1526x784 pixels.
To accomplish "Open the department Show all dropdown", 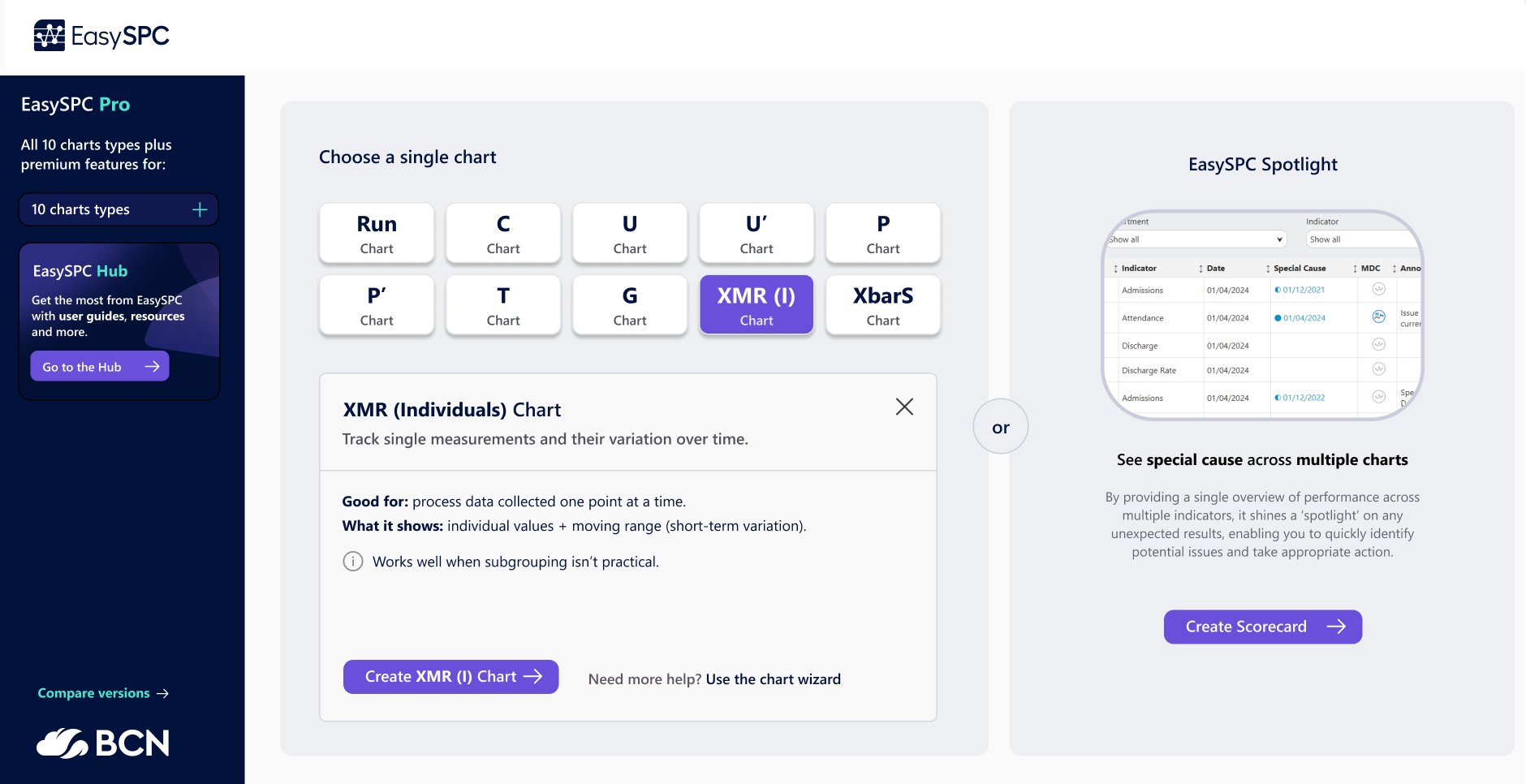I will pyautogui.click(x=1198, y=239).
